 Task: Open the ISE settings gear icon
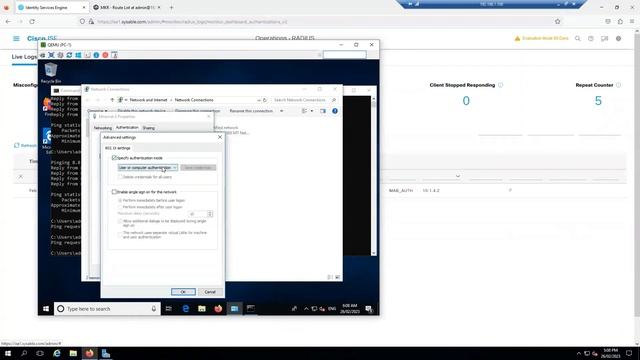[x=618, y=38]
